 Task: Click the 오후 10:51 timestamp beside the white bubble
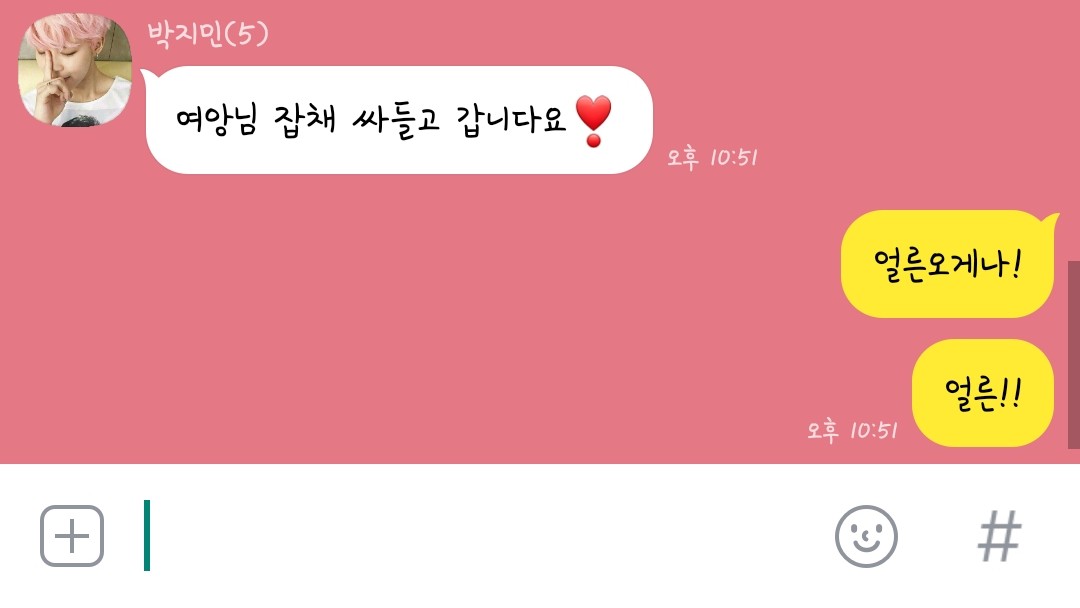tap(712, 158)
